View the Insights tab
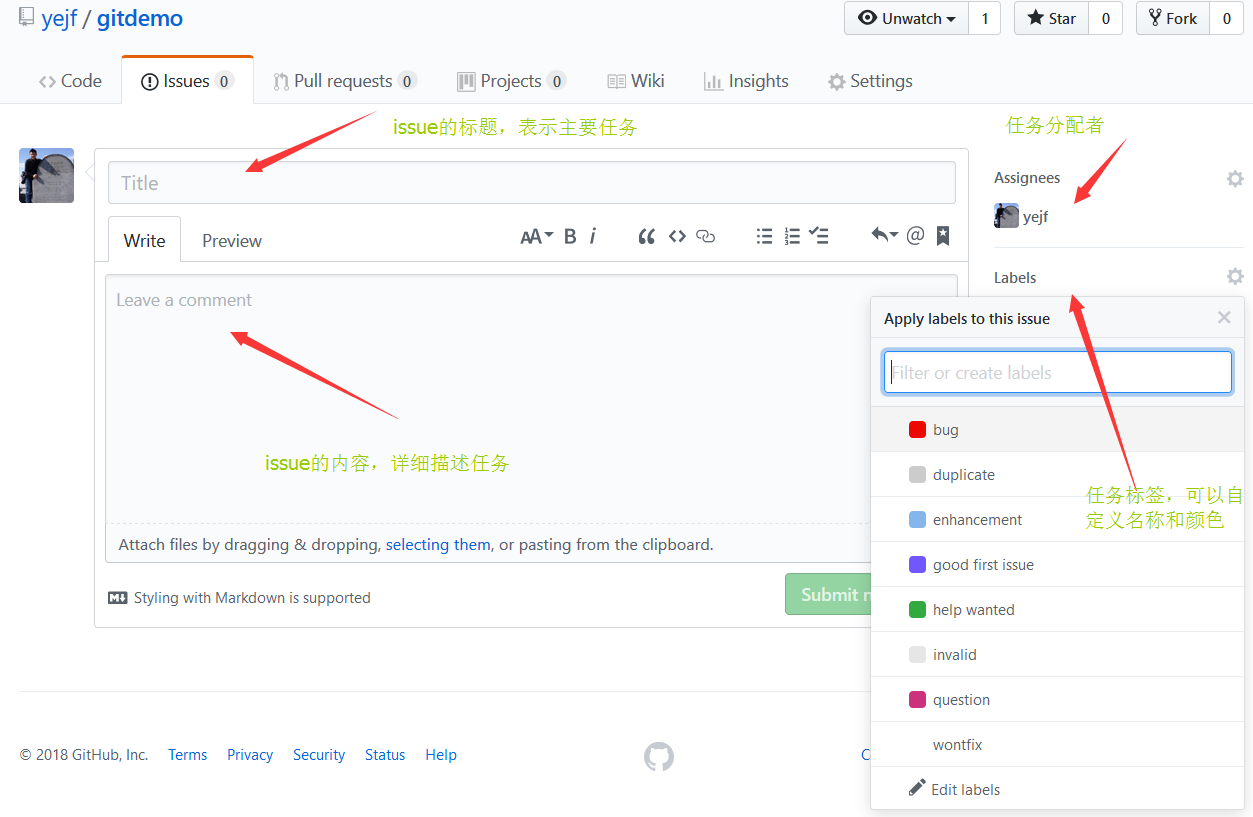 coord(746,81)
